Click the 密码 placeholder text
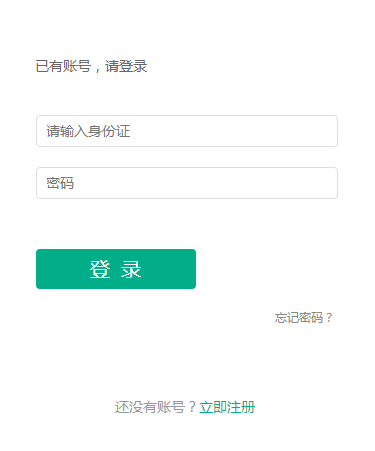The width and height of the screenshot is (375, 451). click(60, 183)
